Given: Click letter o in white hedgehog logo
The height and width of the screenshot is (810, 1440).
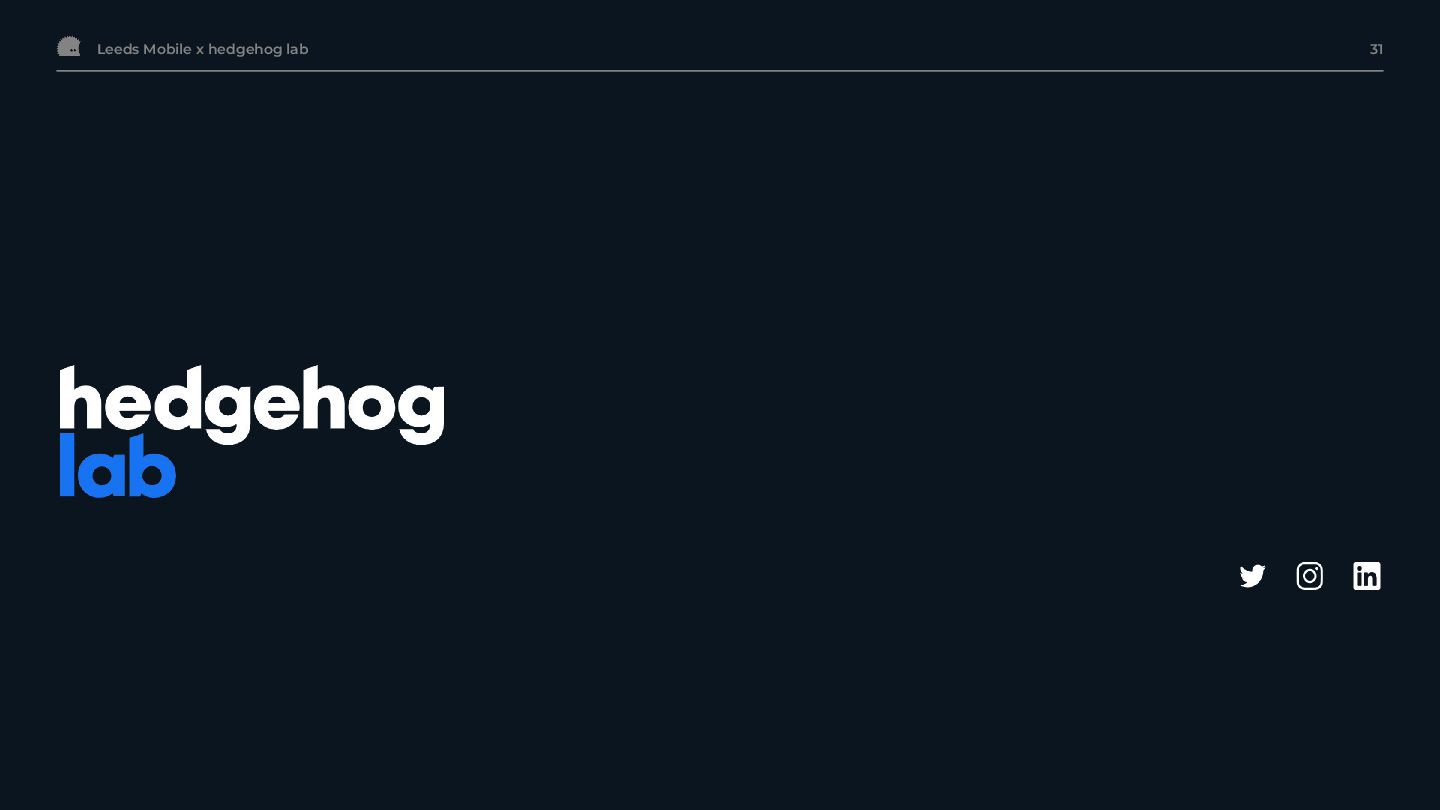Looking at the screenshot, I should coord(371,404).
